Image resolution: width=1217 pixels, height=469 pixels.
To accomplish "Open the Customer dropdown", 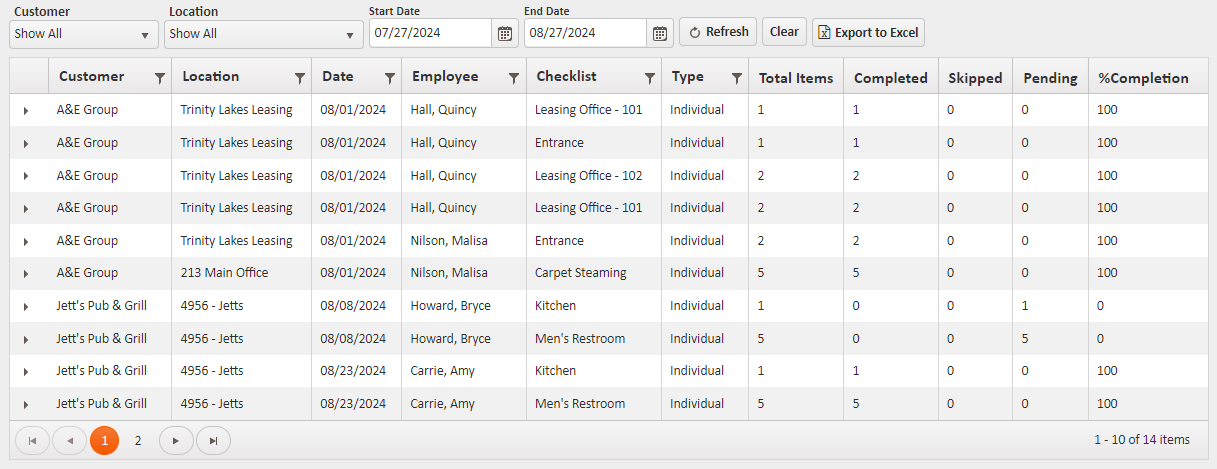I will [x=84, y=34].
